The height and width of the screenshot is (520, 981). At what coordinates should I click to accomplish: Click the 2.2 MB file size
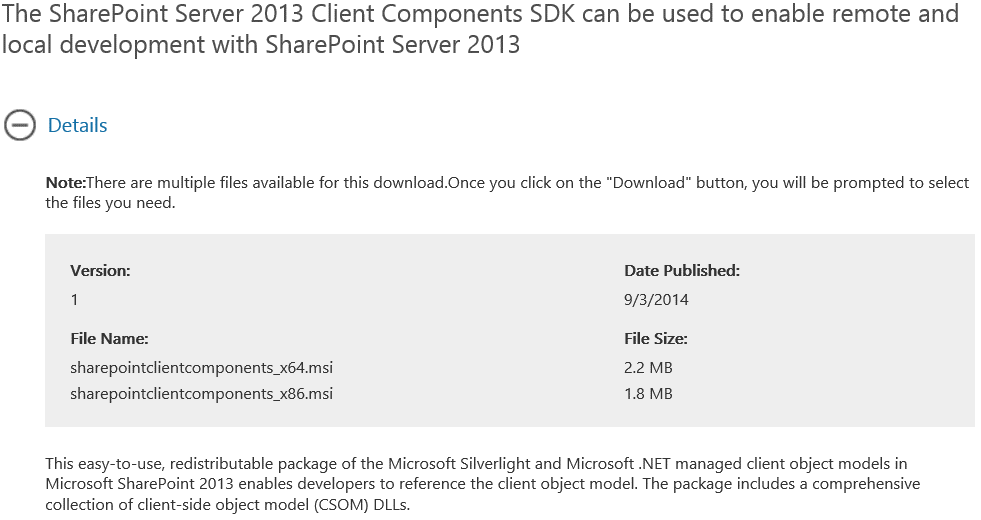click(x=648, y=367)
